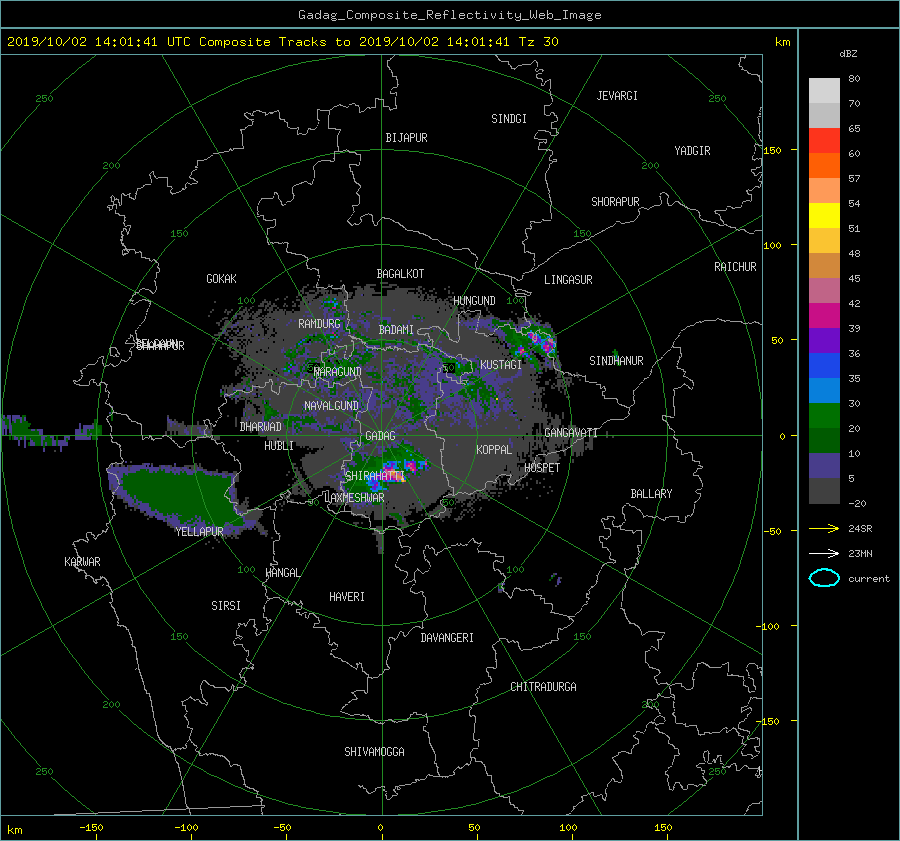
Task: Click the JEVARGI town label
Action: tap(617, 96)
